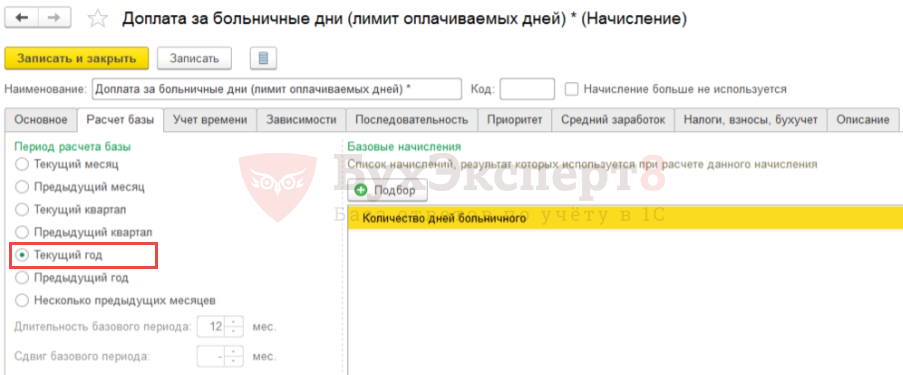The width and height of the screenshot is (903, 375).
Task: Add to favorites with the star icon
Action: coord(98,19)
